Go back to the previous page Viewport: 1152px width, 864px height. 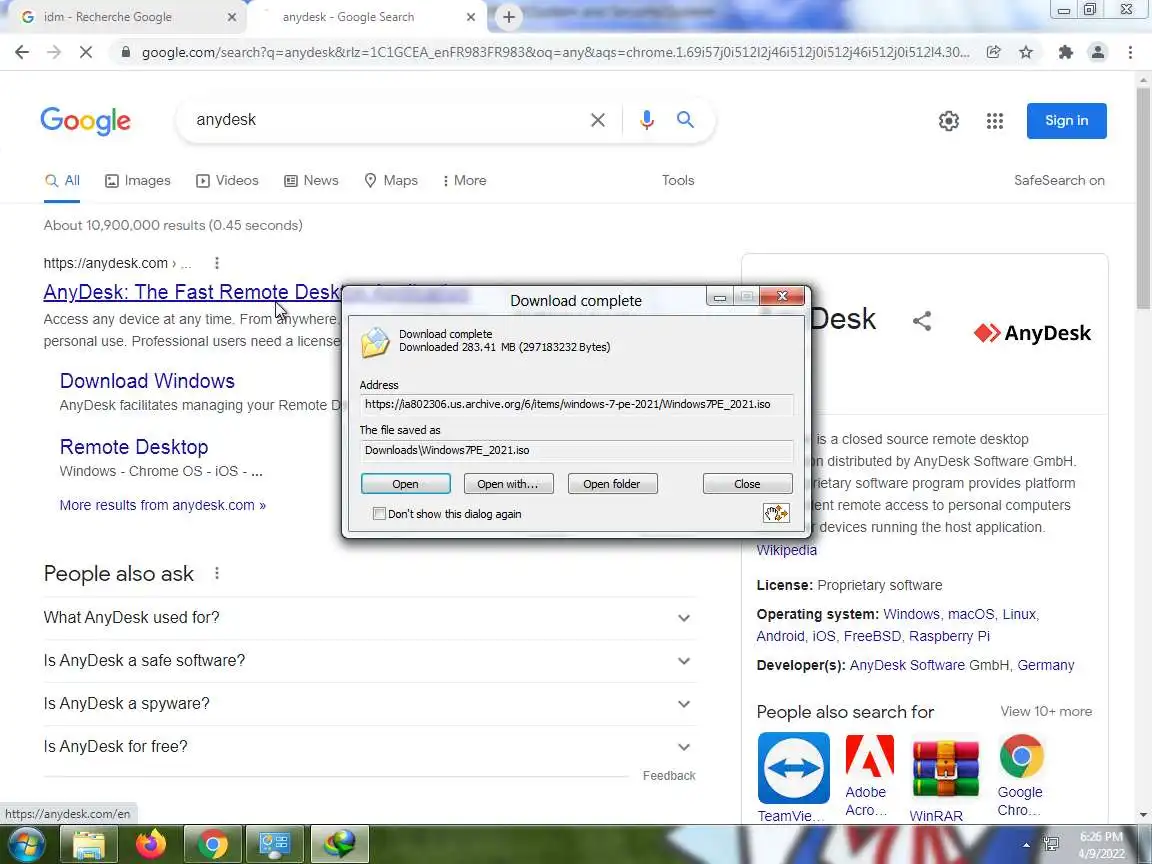(x=22, y=52)
